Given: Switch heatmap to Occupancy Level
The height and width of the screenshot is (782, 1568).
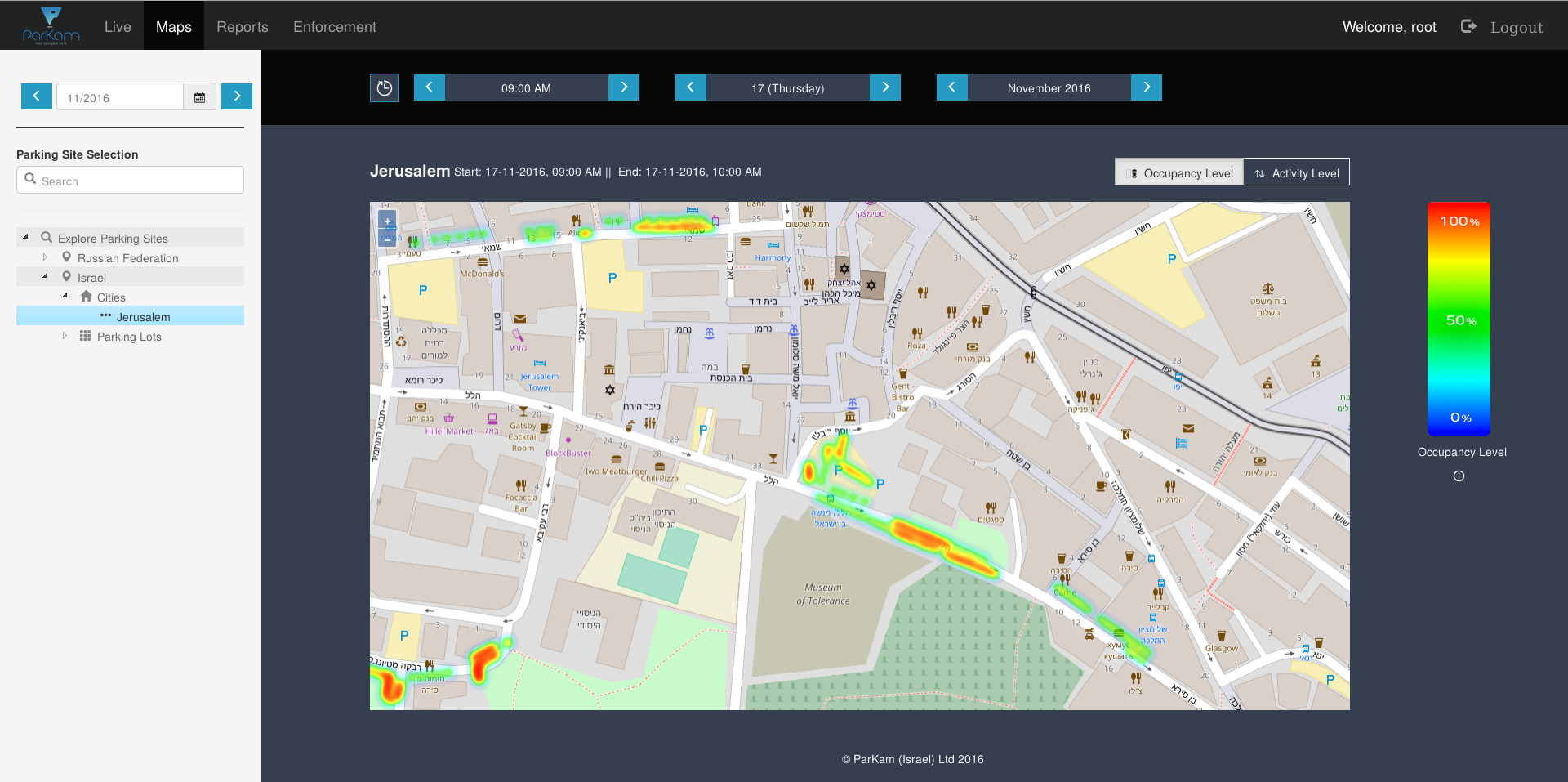Looking at the screenshot, I should pos(1179,172).
